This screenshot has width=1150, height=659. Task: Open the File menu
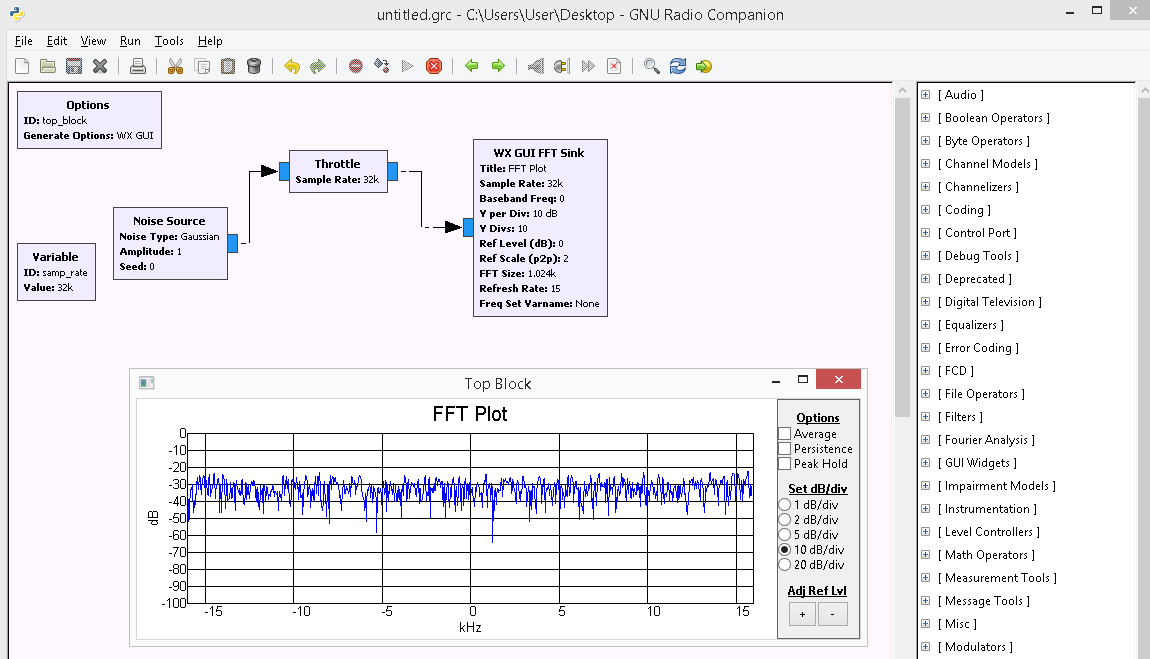(23, 41)
